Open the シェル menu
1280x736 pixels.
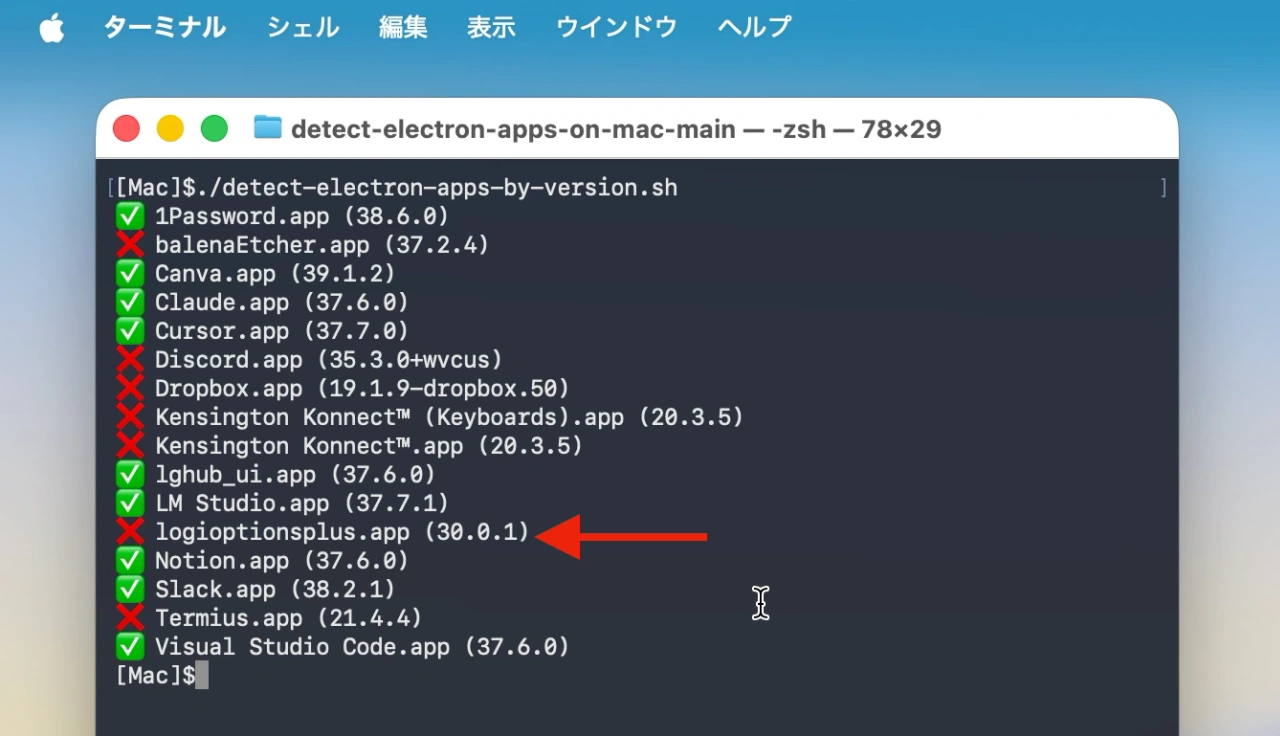(301, 27)
